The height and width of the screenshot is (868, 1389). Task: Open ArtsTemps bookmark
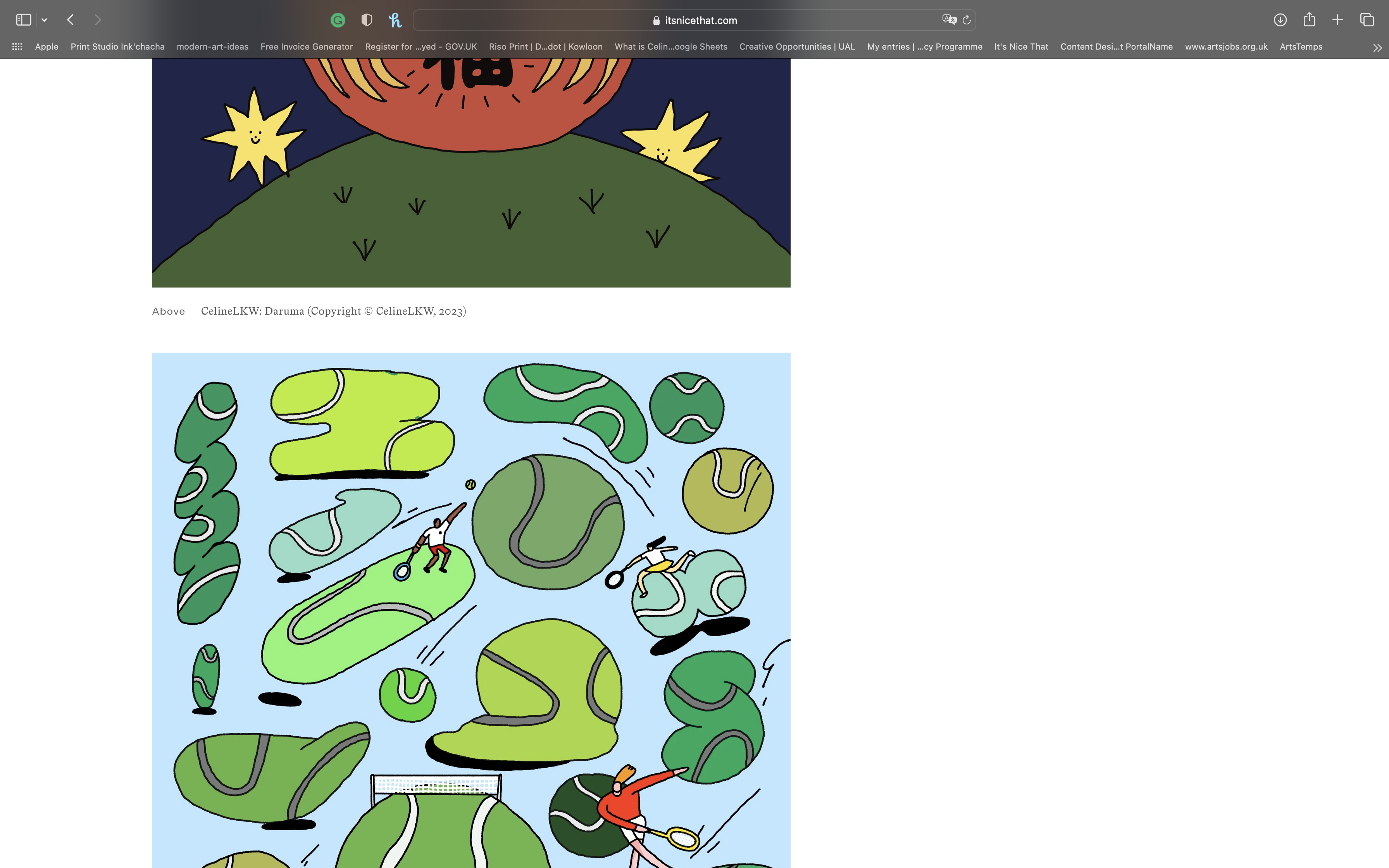(x=1301, y=46)
